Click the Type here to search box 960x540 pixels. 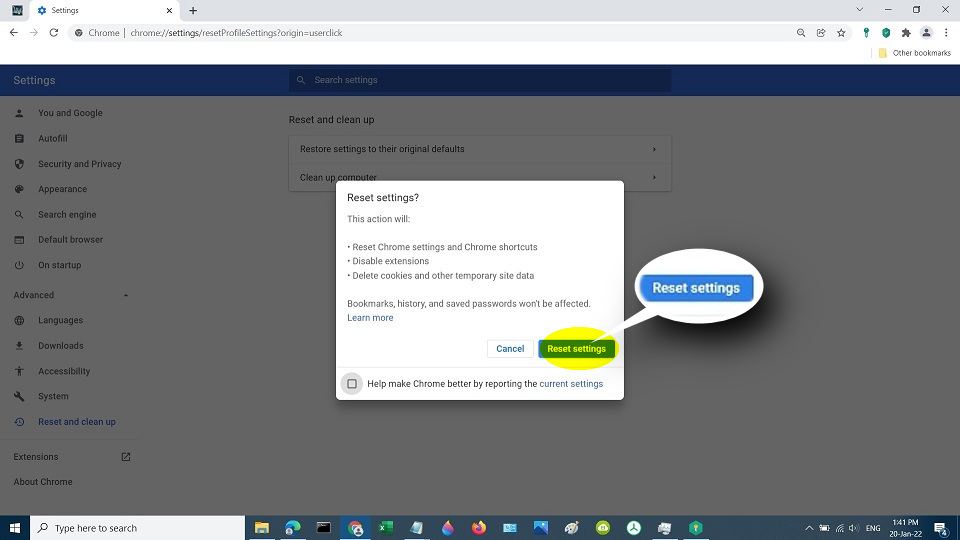click(x=138, y=528)
